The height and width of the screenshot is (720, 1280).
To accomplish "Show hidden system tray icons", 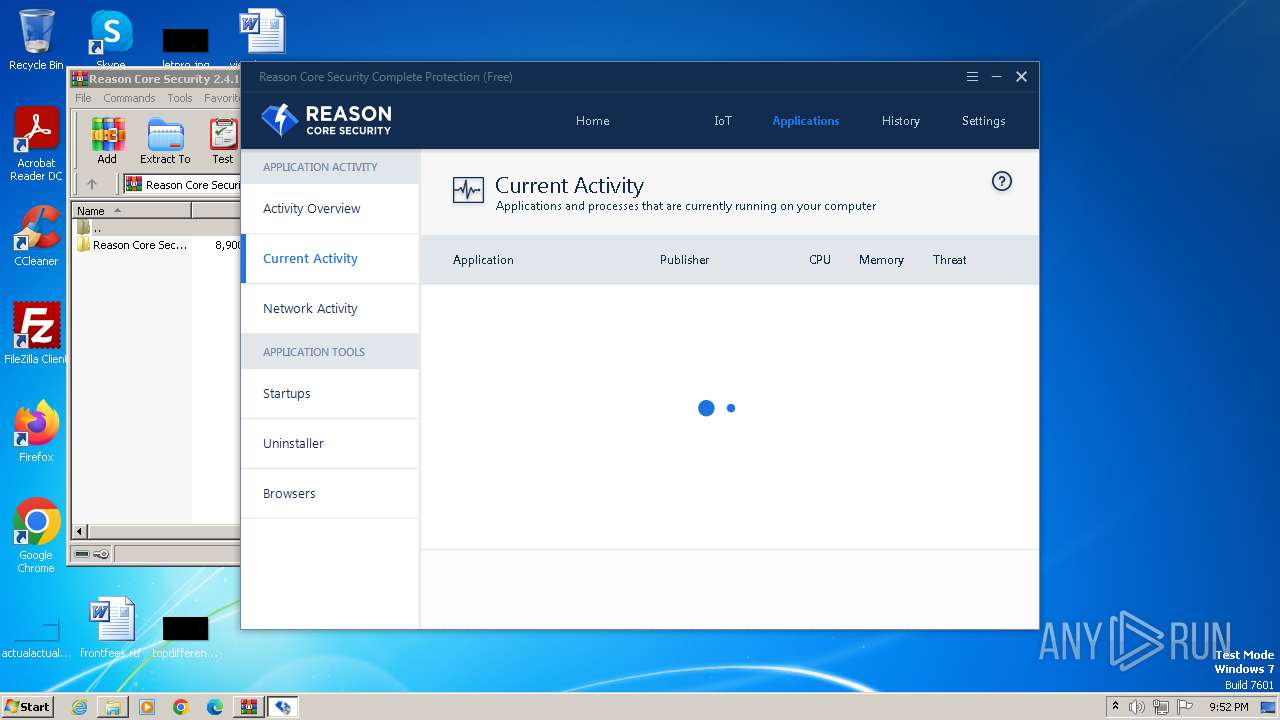I will coord(1116,707).
